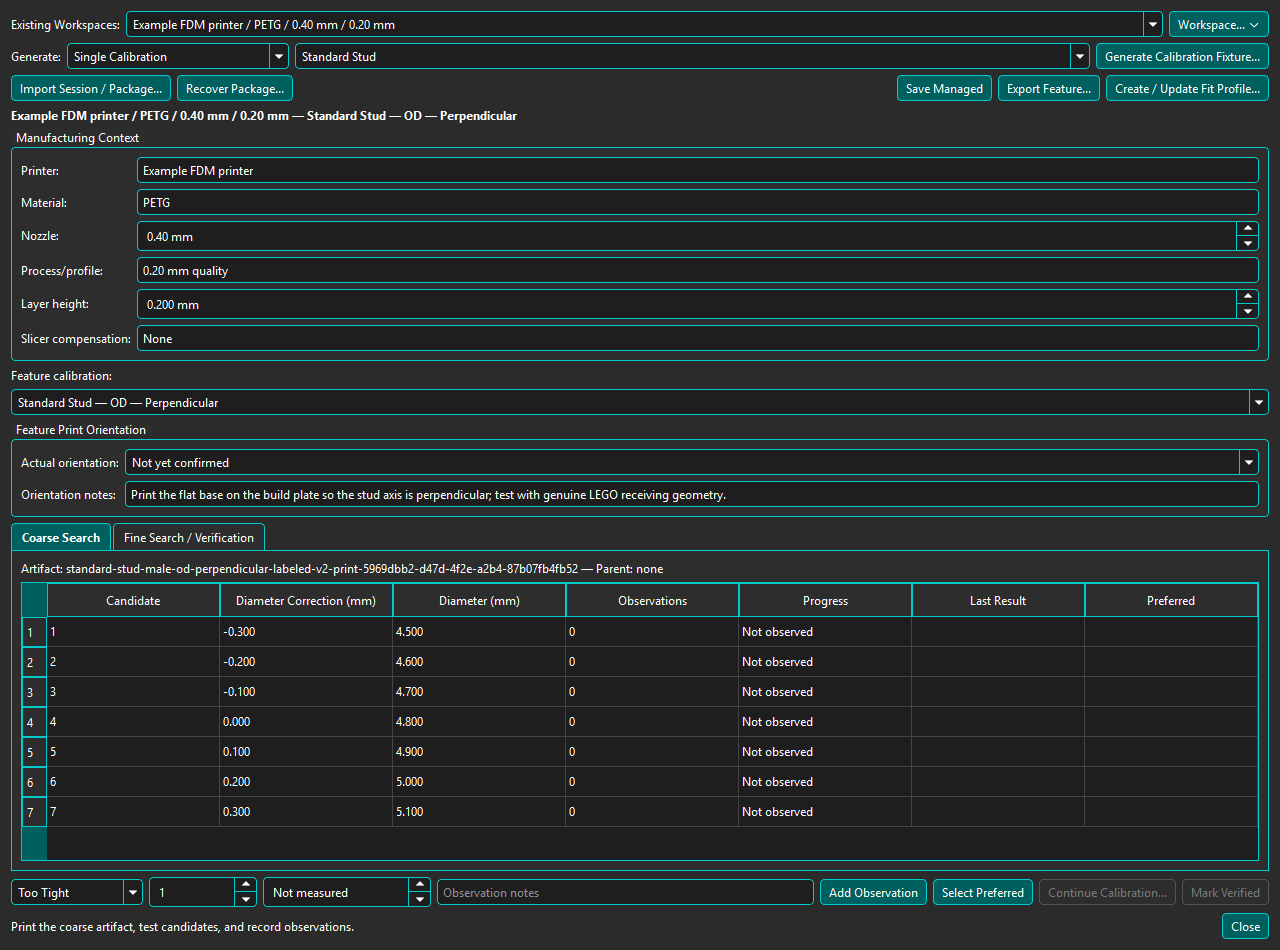Increase the Nozzle size with up arrow
The width and height of the screenshot is (1280, 950).
coord(1247,229)
